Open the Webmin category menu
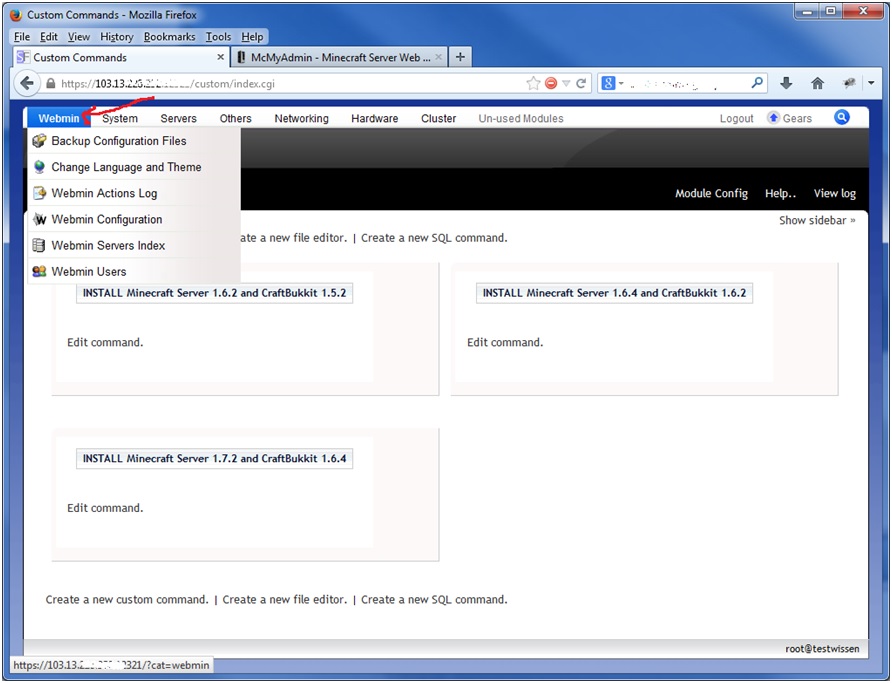 pos(59,118)
